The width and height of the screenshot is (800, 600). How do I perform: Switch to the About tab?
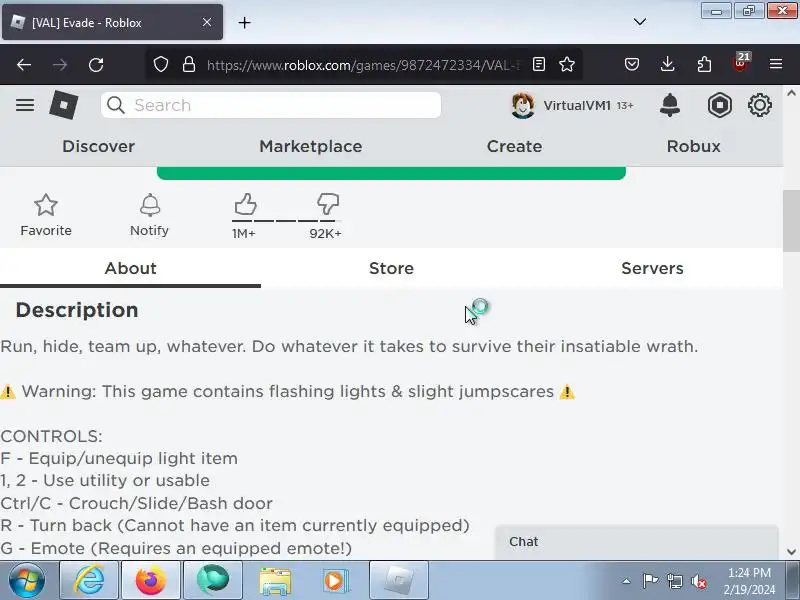[x=130, y=268]
